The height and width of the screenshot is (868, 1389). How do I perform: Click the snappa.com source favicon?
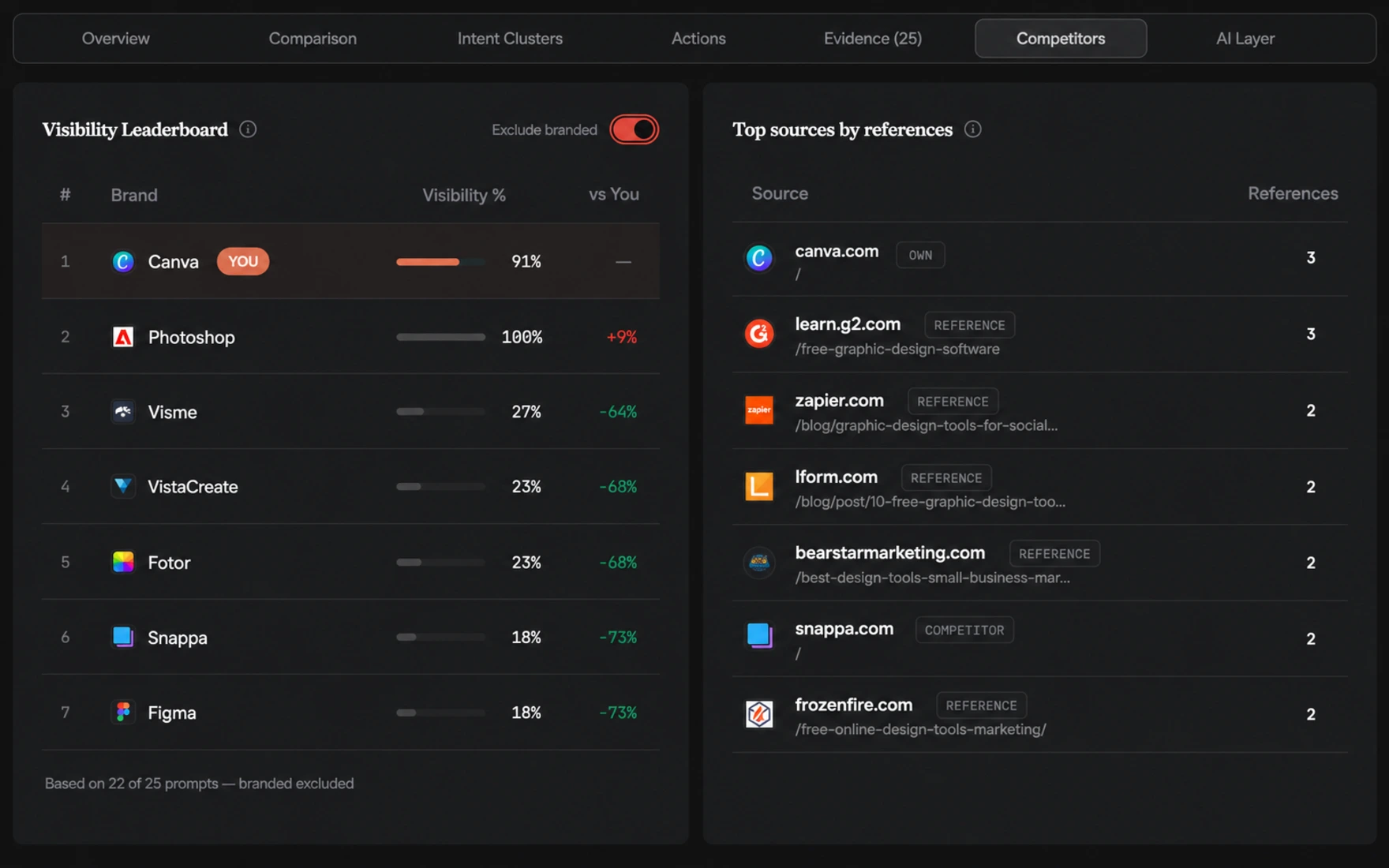point(759,635)
